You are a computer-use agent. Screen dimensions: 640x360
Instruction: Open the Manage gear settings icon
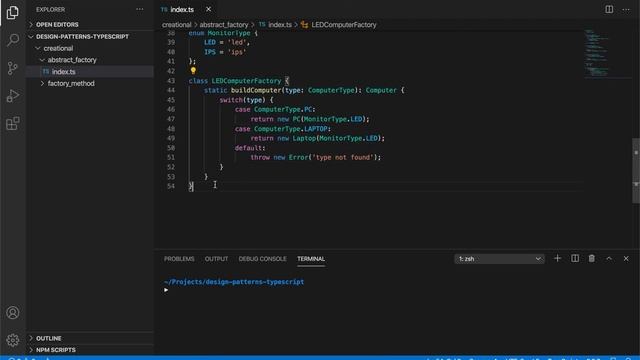pyautogui.click(x=13, y=340)
